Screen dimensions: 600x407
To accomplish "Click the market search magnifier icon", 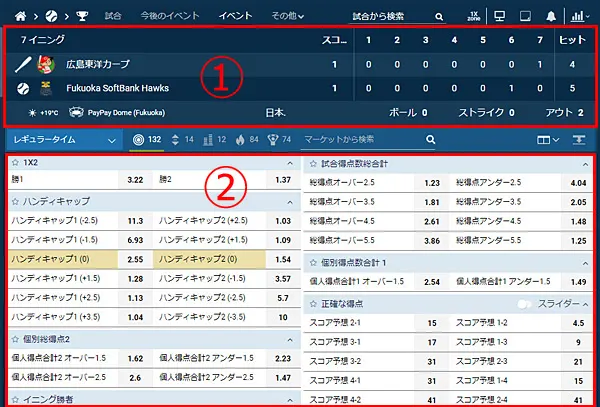I will coord(430,140).
